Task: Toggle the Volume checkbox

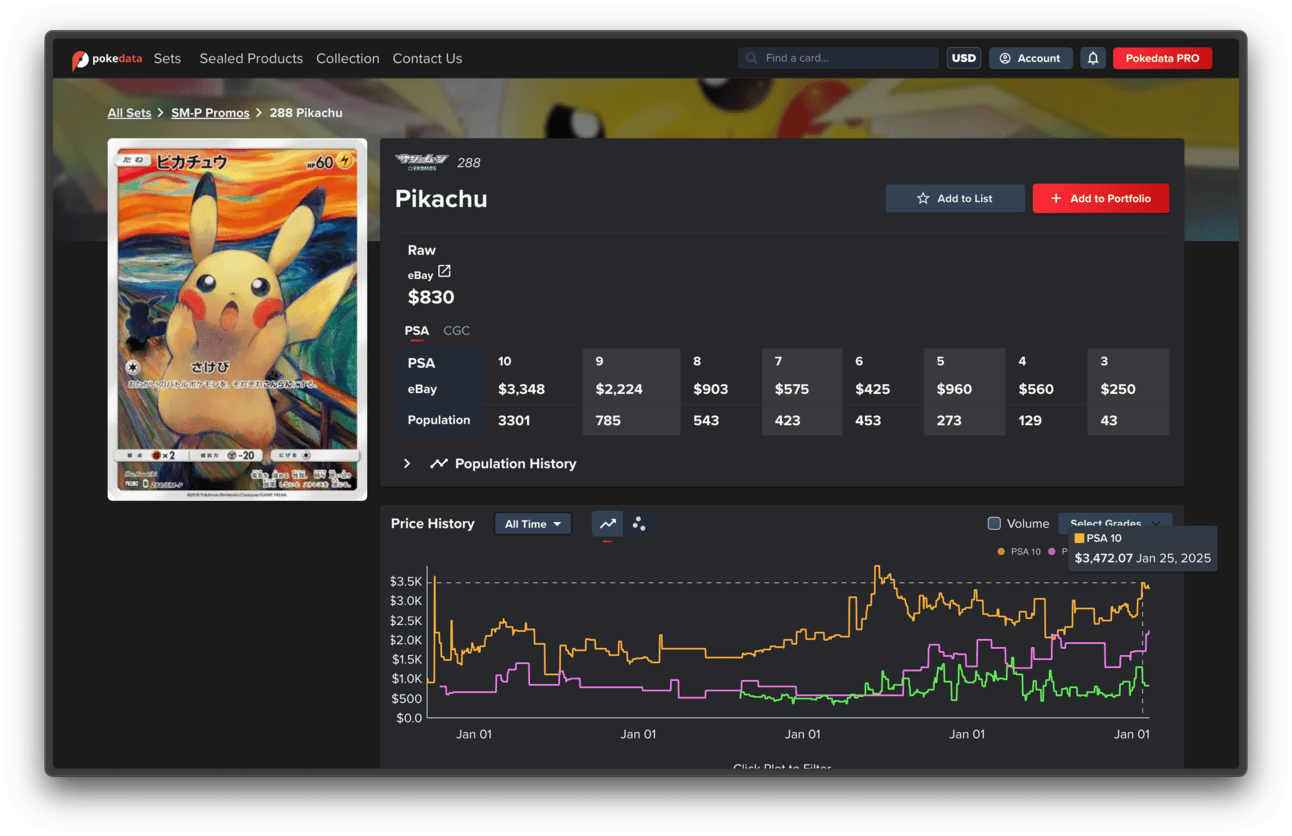Action: pyautogui.click(x=994, y=524)
